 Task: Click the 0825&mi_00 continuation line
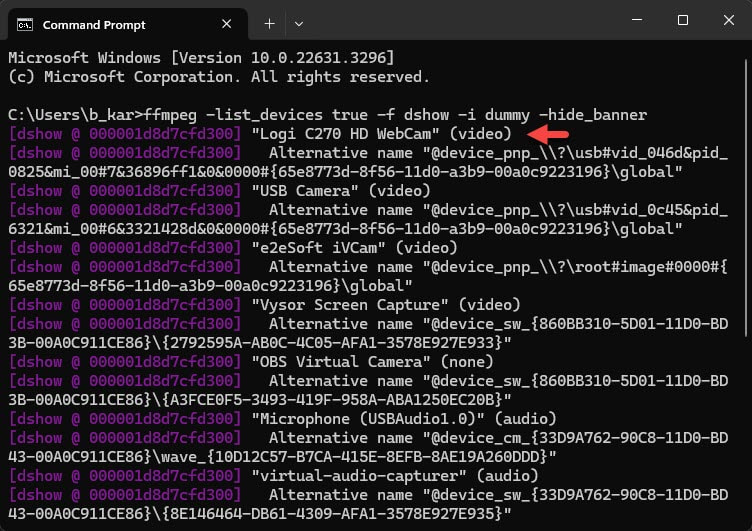coord(345,172)
